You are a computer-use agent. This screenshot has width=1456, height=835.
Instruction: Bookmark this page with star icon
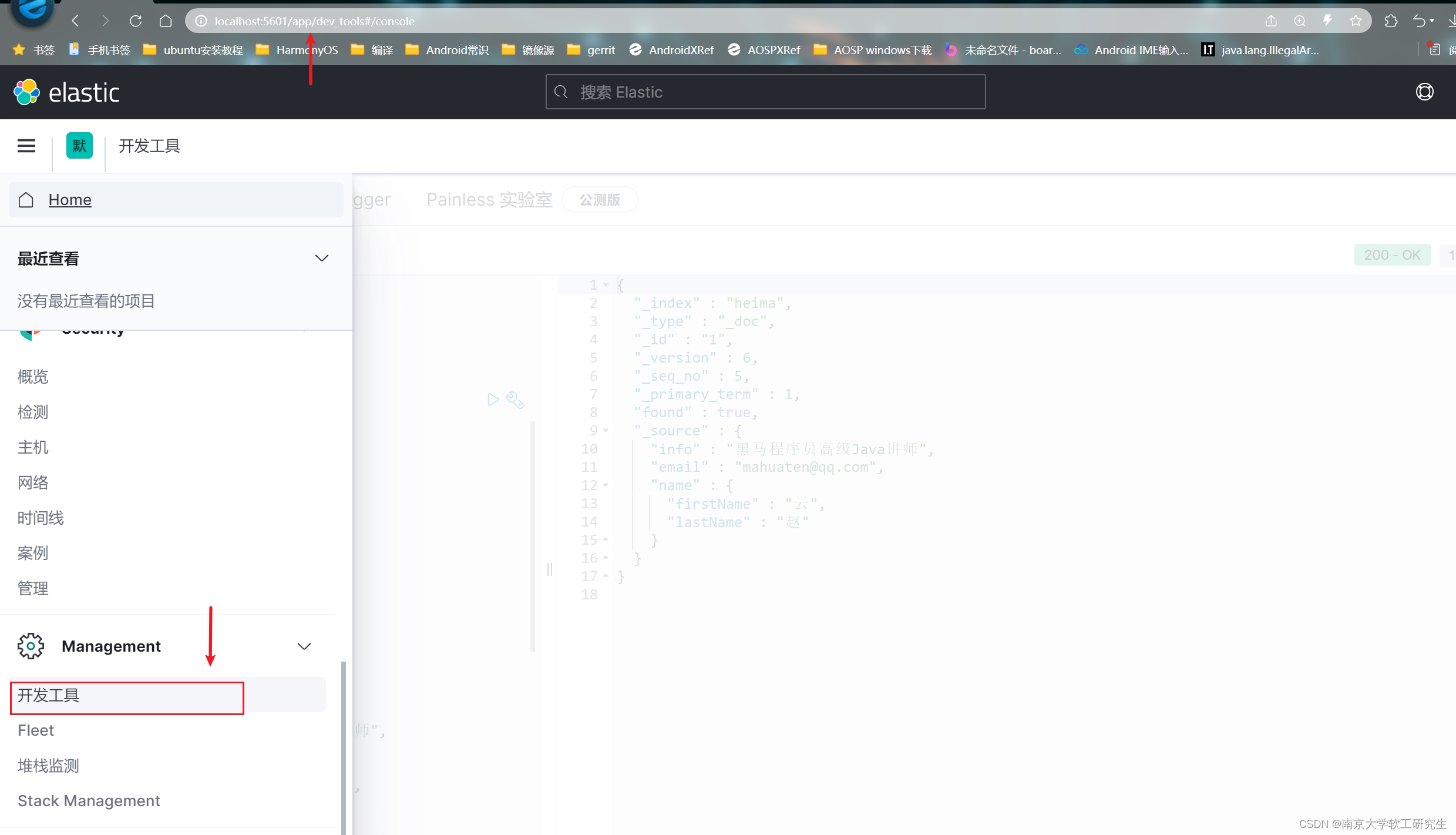tap(1356, 21)
